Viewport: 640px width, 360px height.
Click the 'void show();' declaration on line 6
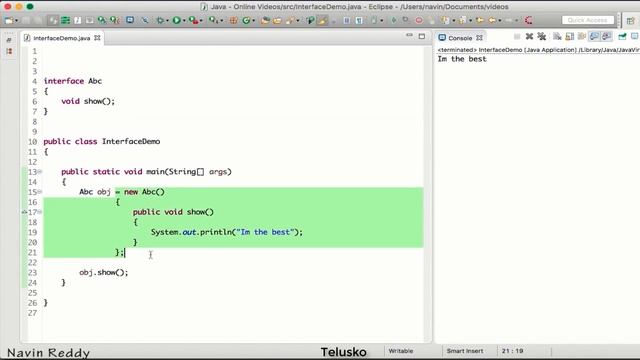[x=88, y=101]
